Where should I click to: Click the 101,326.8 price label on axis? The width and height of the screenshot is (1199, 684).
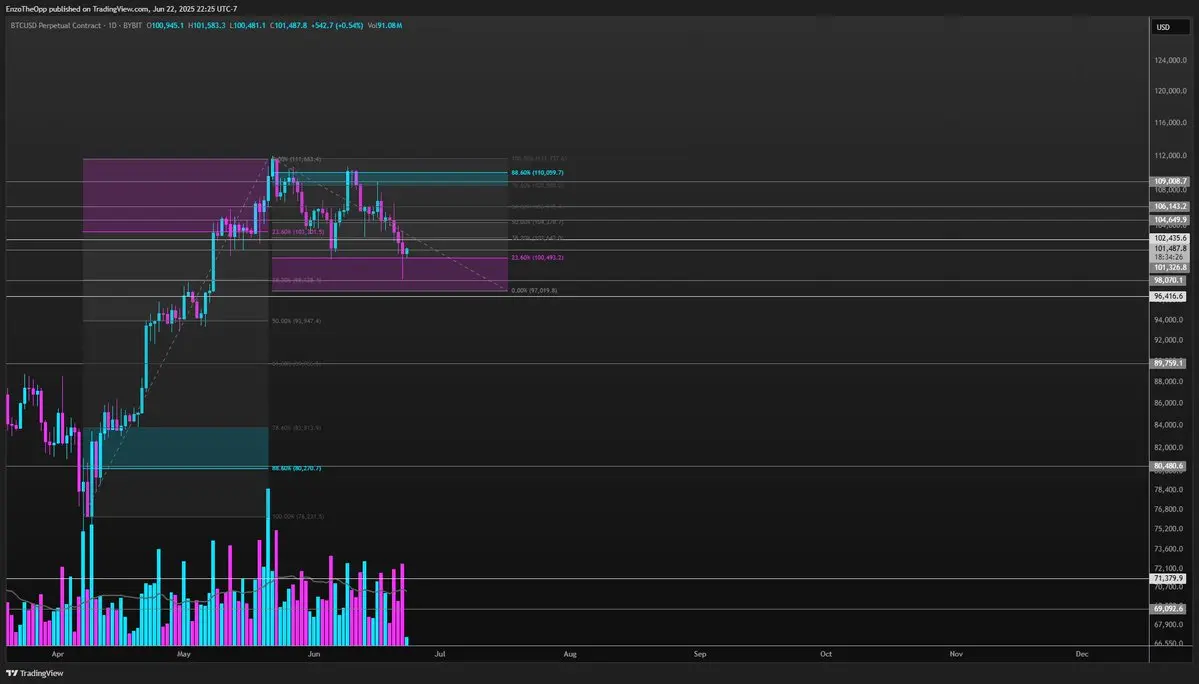pos(1170,267)
